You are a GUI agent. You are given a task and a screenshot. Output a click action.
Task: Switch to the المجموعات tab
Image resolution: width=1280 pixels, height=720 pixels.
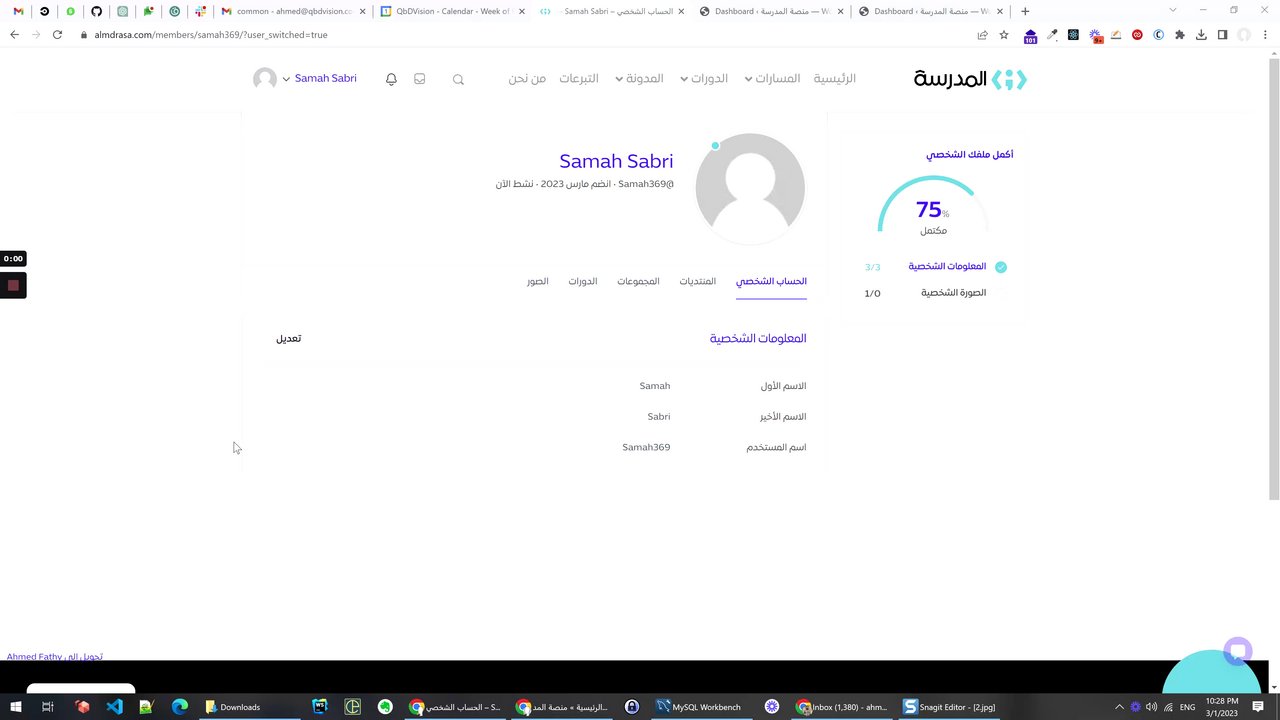(638, 282)
